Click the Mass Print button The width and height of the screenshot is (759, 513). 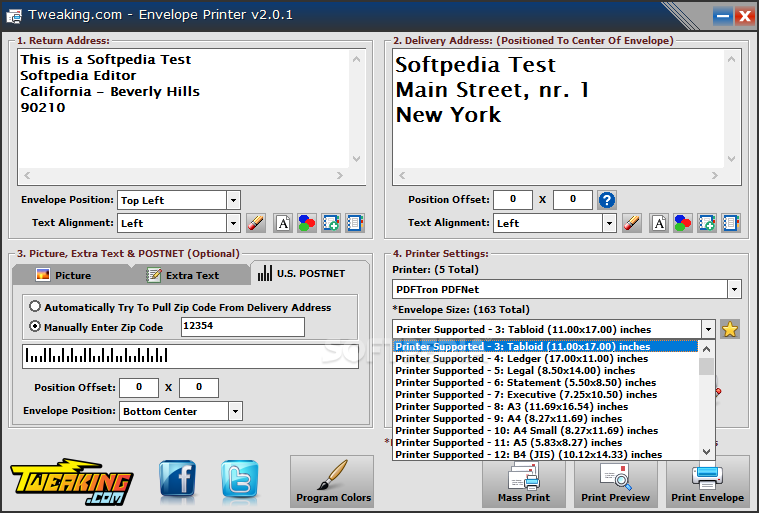(524, 482)
